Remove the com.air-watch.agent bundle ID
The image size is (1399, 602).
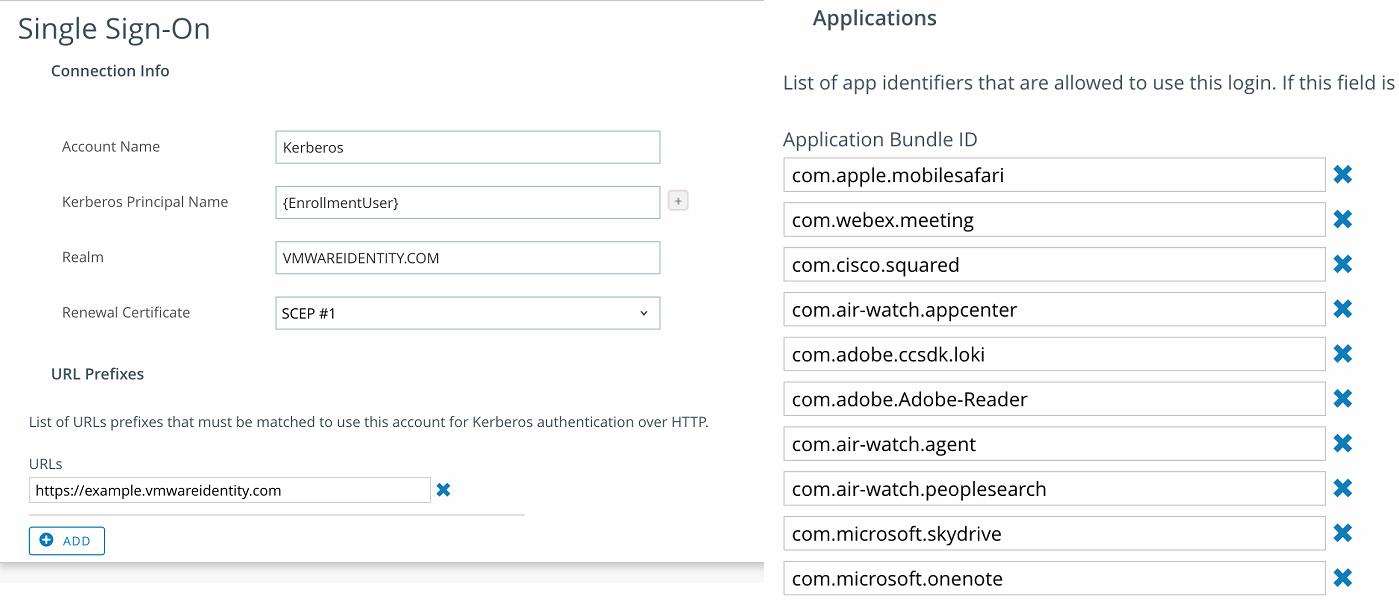tap(1343, 444)
